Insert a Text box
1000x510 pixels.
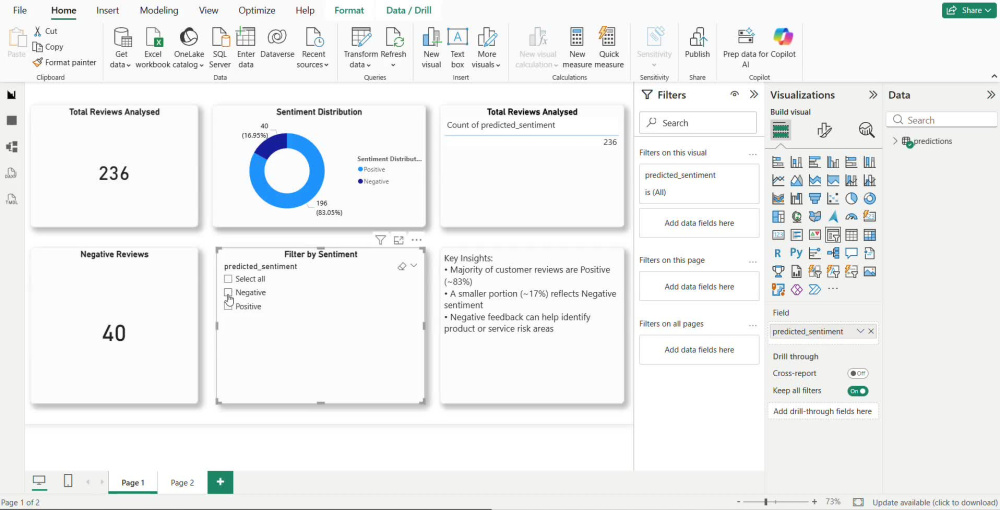click(x=457, y=47)
